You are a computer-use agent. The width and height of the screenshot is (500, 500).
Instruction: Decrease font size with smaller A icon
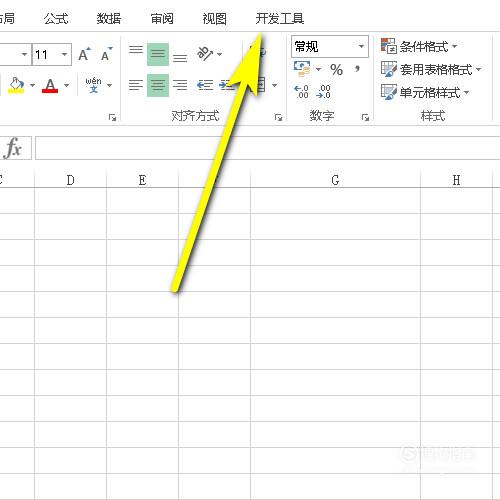106,54
